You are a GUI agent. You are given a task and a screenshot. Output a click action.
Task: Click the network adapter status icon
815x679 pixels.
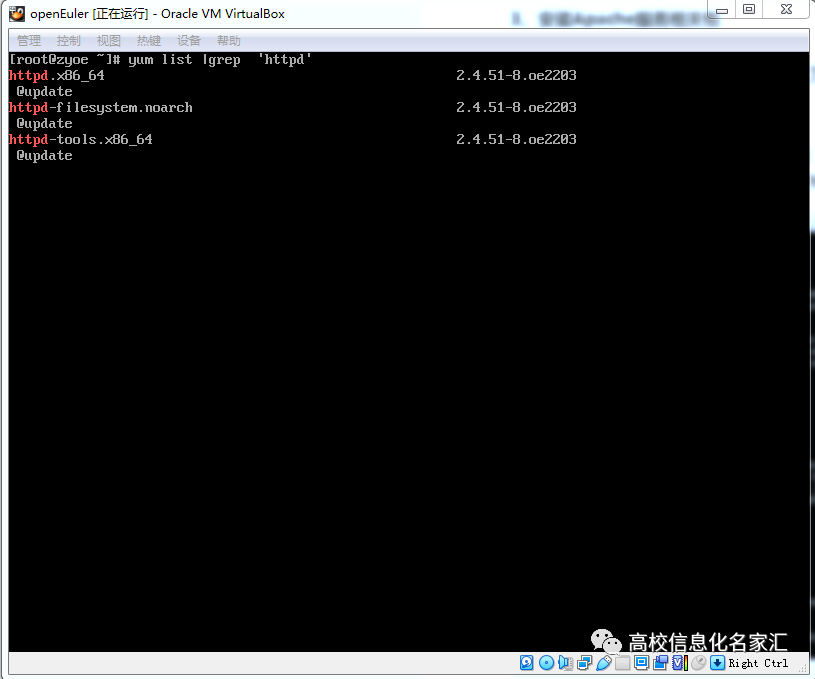[583, 663]
